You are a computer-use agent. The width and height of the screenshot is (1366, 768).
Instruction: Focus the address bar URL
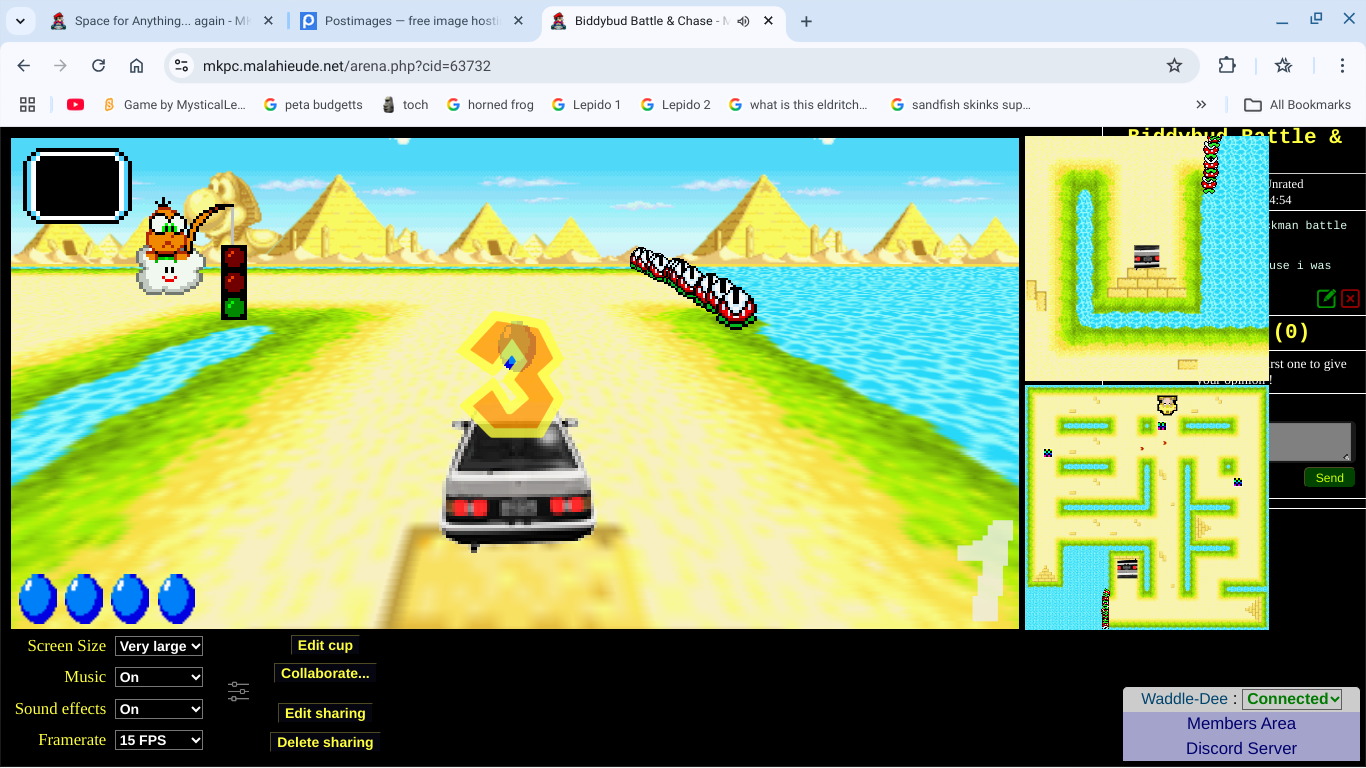coord(347,66)
